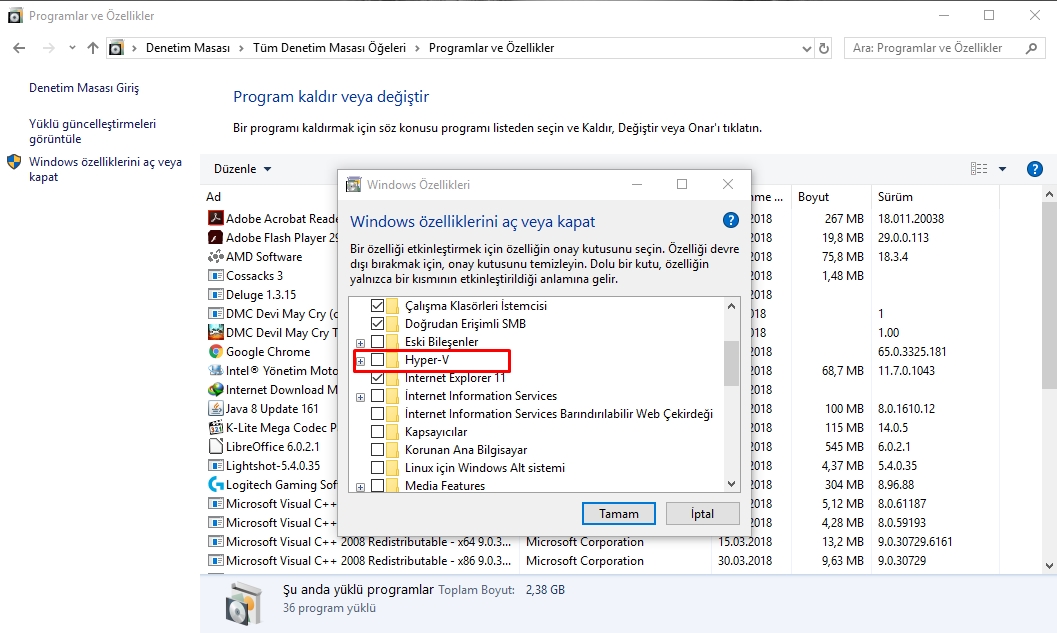Enable the Hyper-V checkbox

[378, 360]
